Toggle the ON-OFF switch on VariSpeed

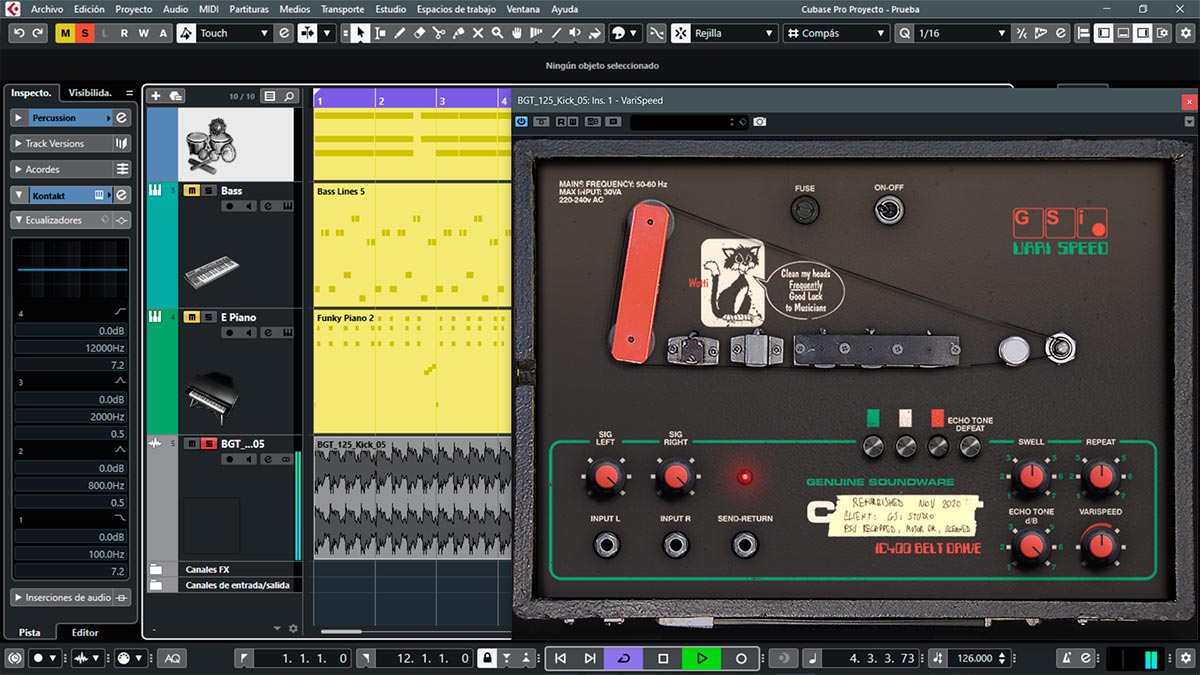887,211
